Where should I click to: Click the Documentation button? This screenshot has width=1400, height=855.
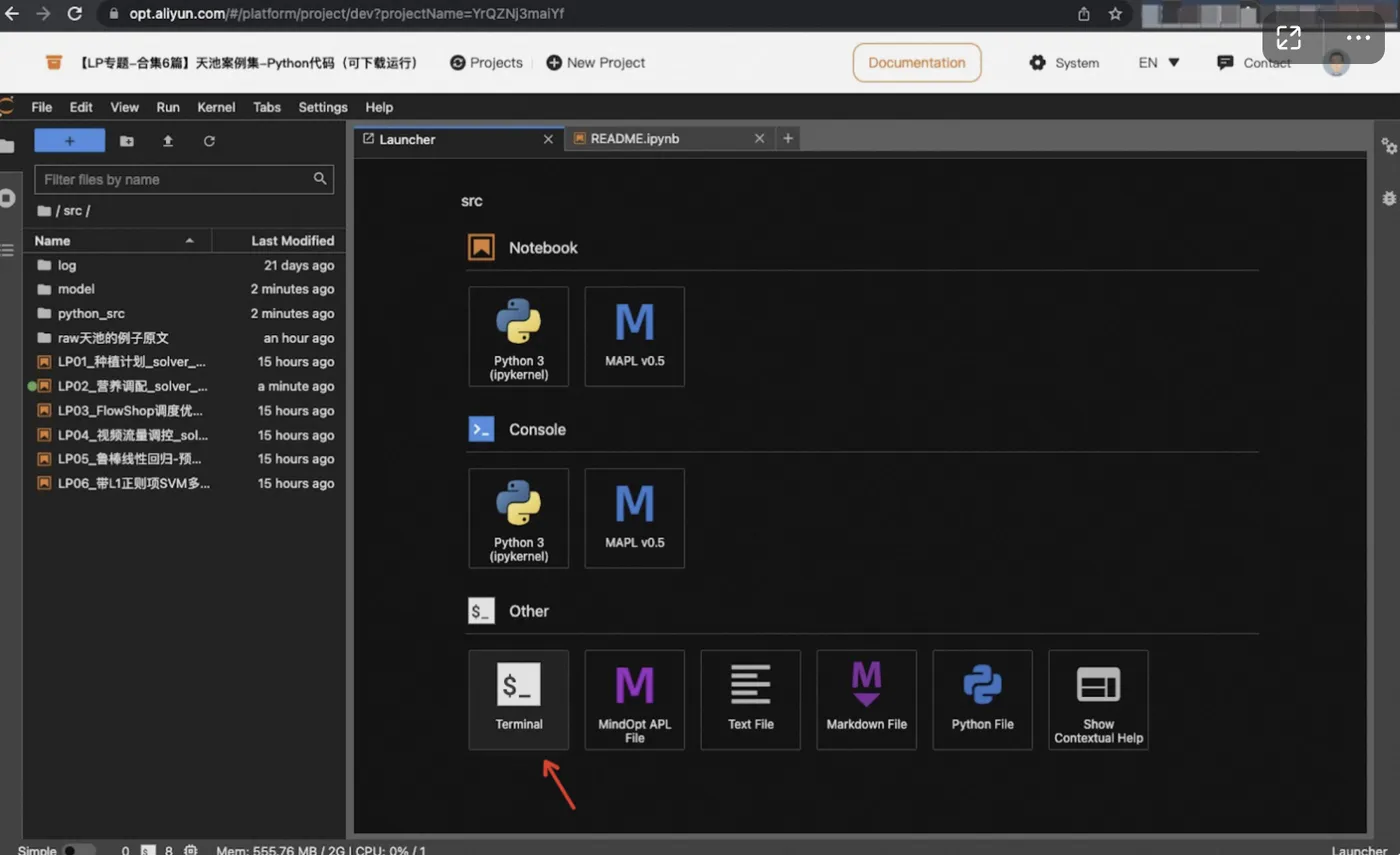click(x=917, y=62)
